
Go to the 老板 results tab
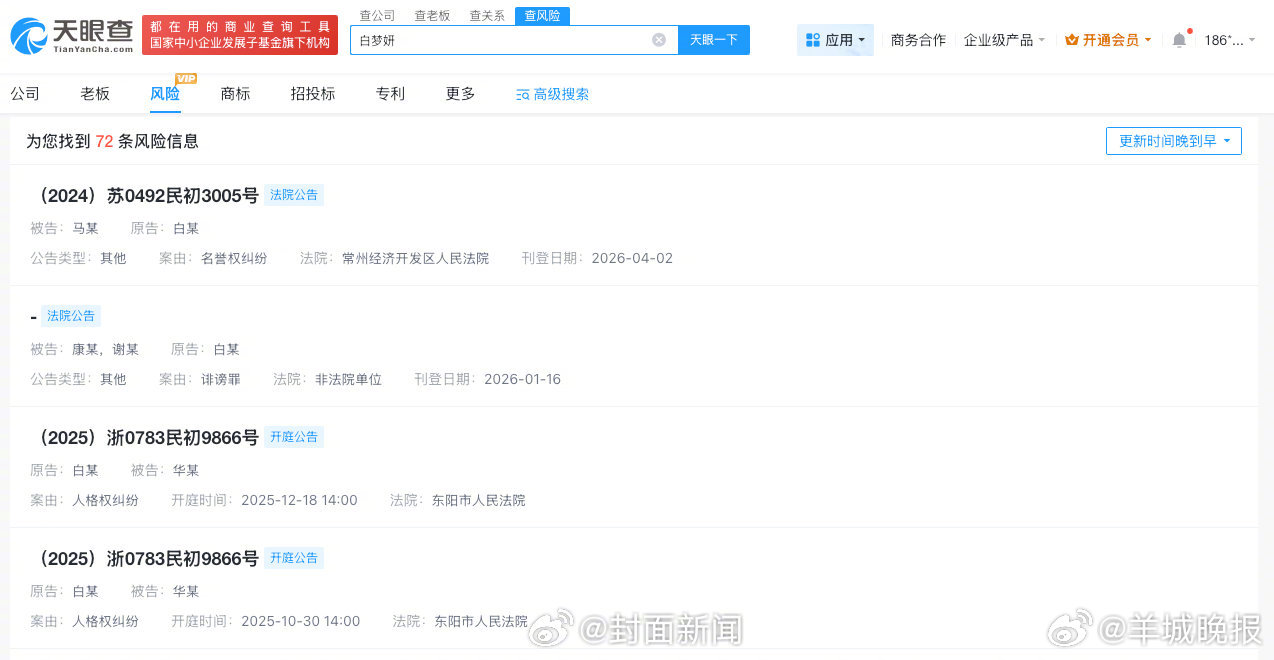[x=95, y=94]
